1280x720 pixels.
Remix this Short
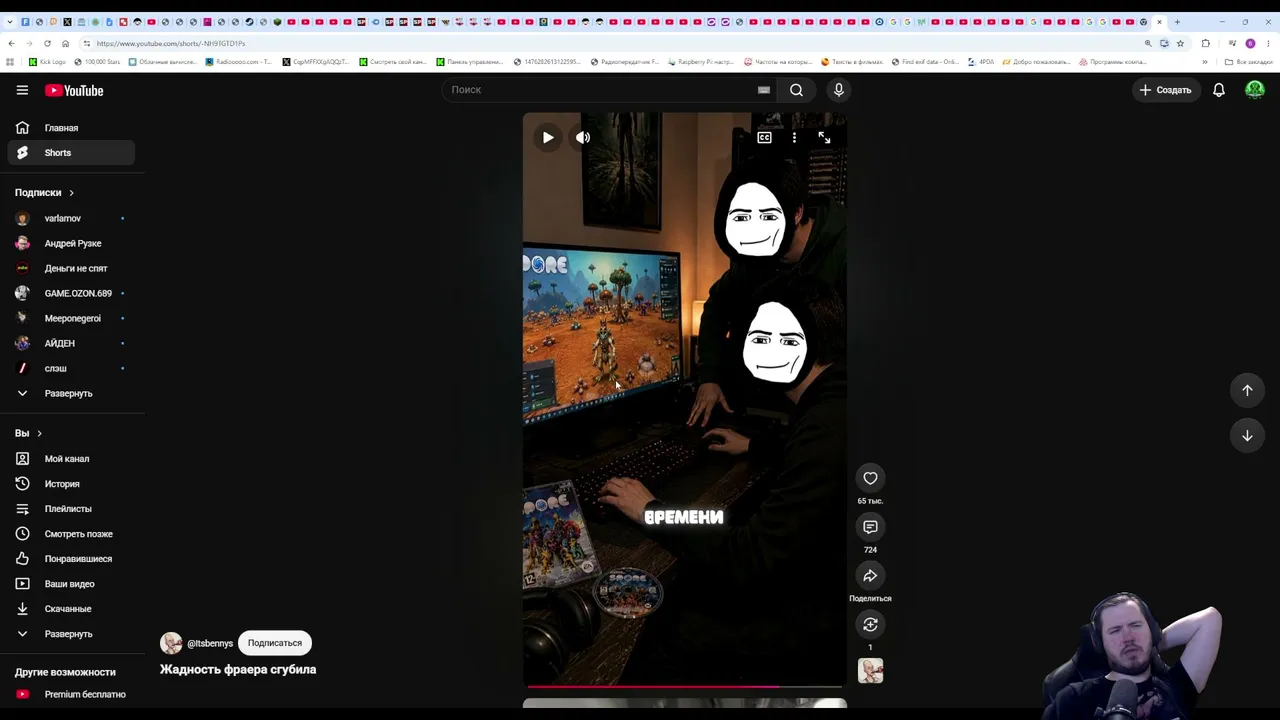coord(870,625)
